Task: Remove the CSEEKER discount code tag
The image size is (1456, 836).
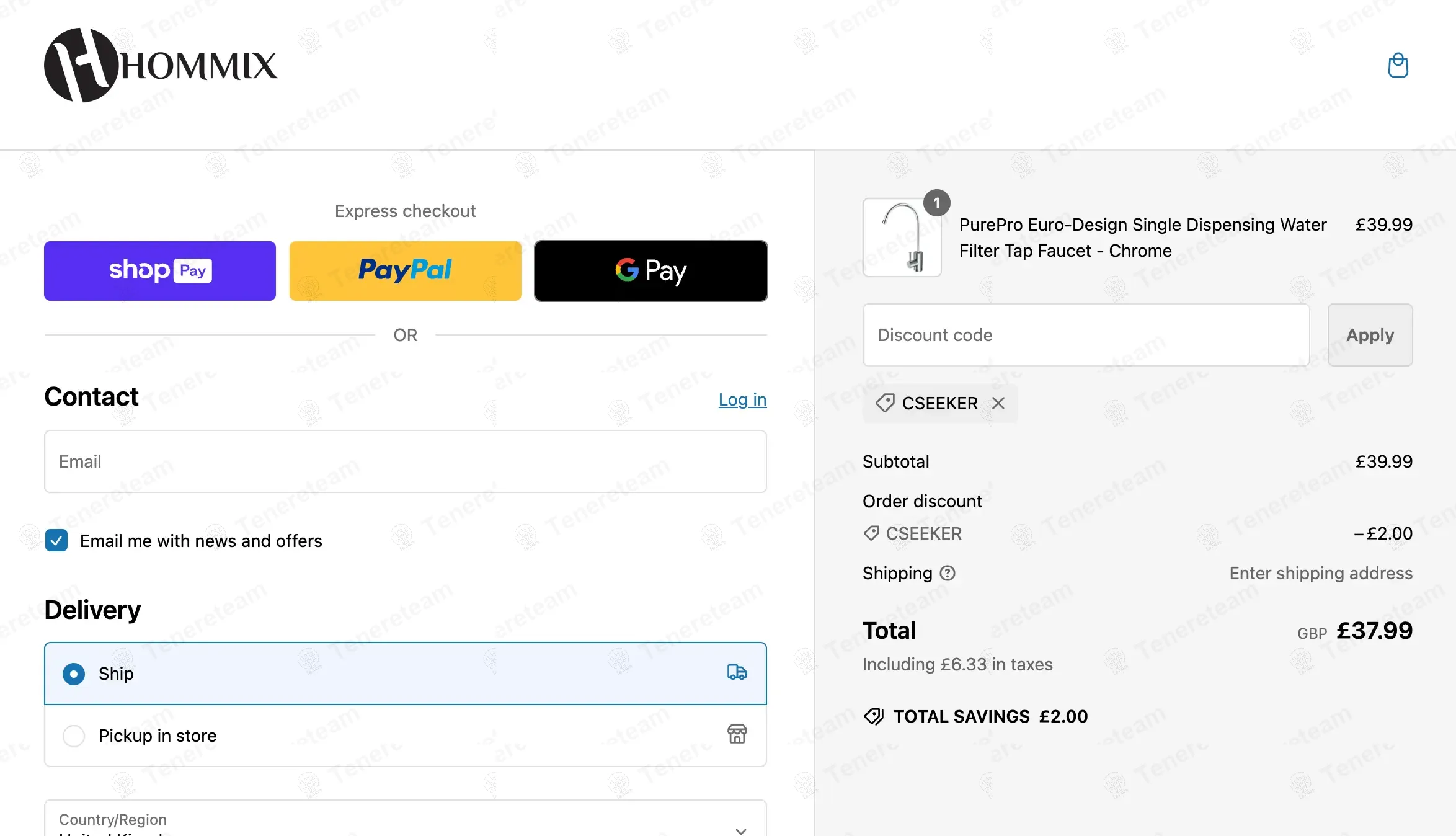Action: click(x=998, y=403)
